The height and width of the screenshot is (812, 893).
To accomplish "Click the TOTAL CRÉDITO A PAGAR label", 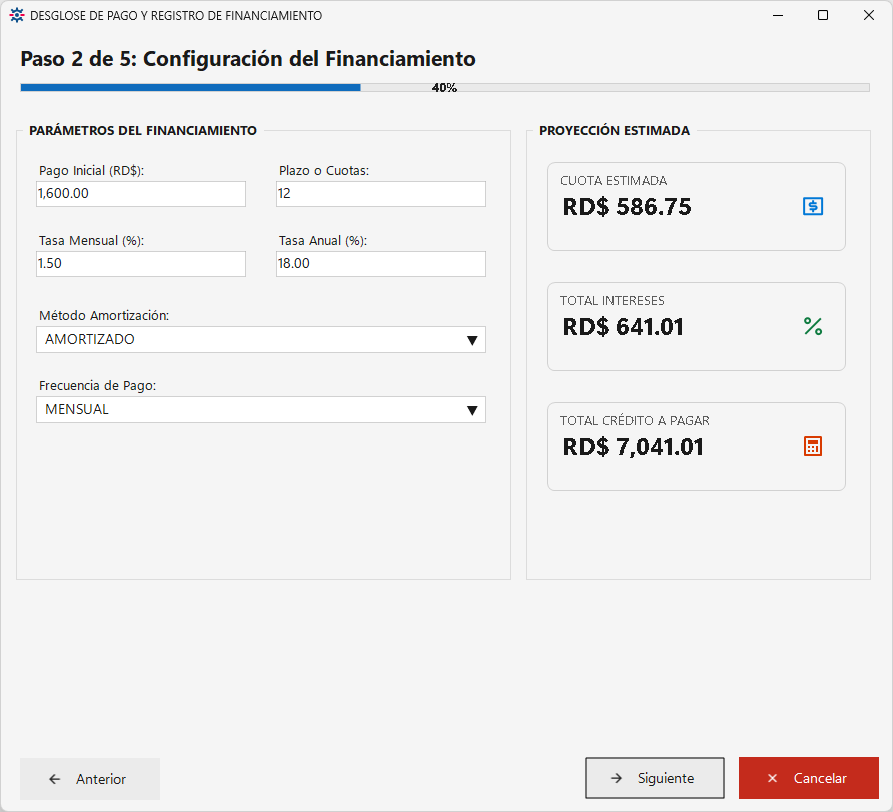I will 634,421.
